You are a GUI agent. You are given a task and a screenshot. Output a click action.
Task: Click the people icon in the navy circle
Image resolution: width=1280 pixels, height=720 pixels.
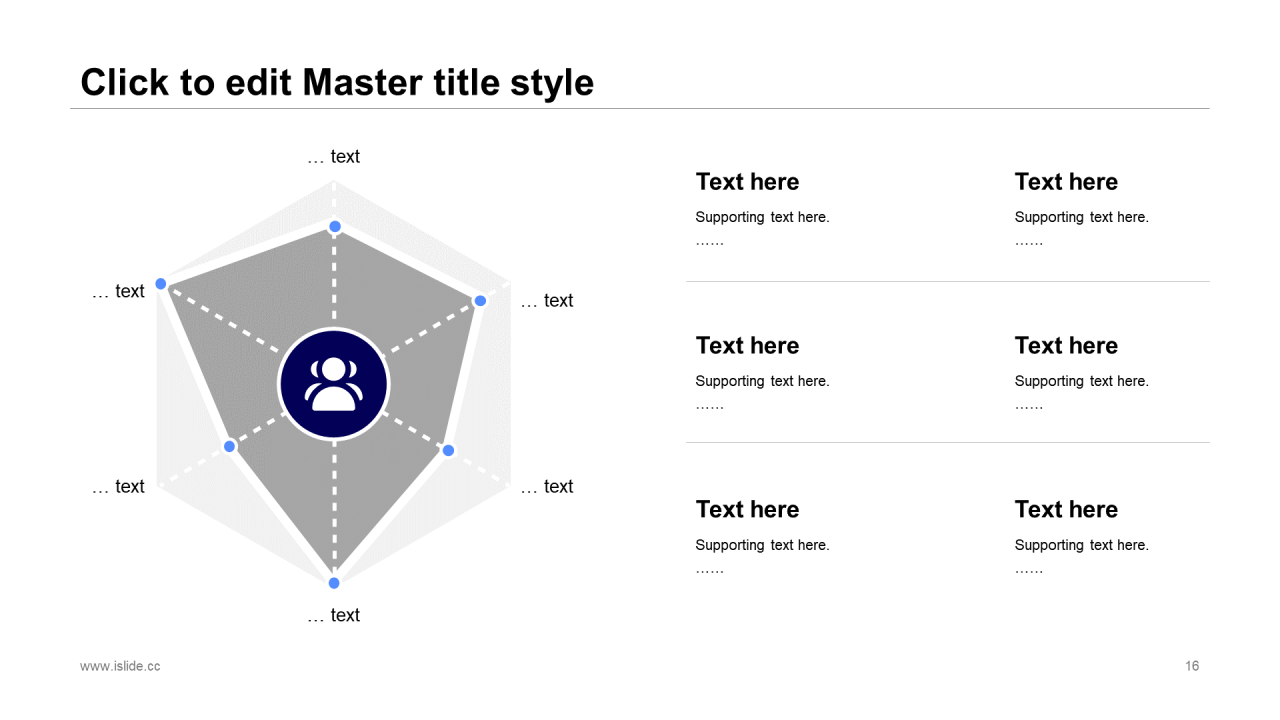(x=333, y=385)
